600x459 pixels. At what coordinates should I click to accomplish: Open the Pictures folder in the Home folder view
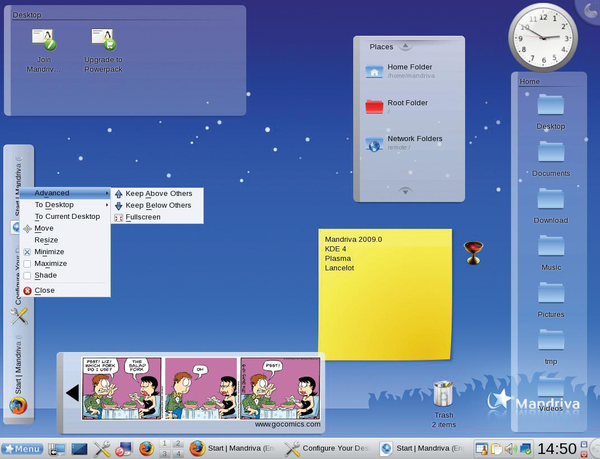pyautogui.click(x=551, y=300)
